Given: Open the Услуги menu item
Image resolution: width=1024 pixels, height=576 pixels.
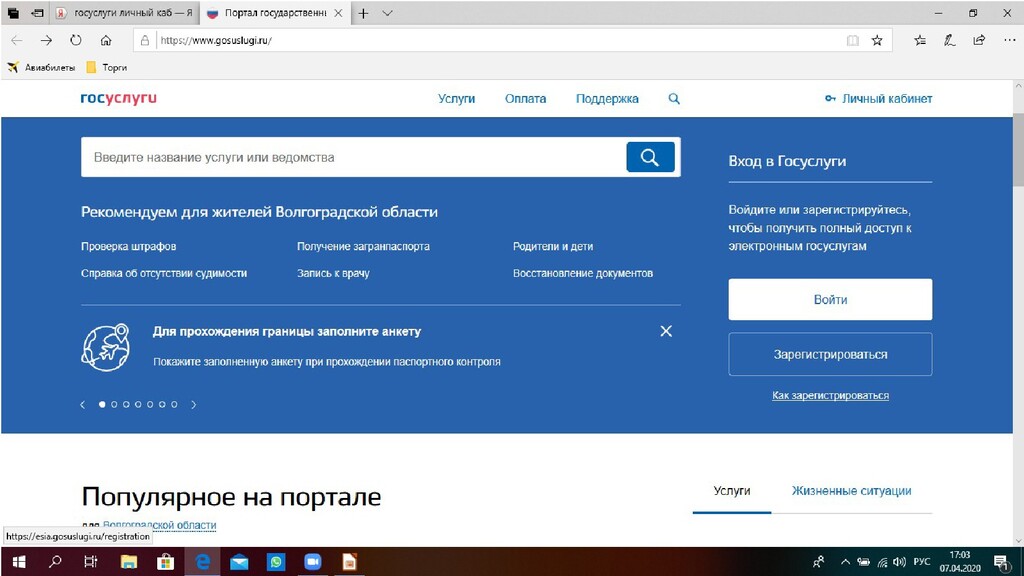Looking at the screenshot, I should [x=456, y=99].
